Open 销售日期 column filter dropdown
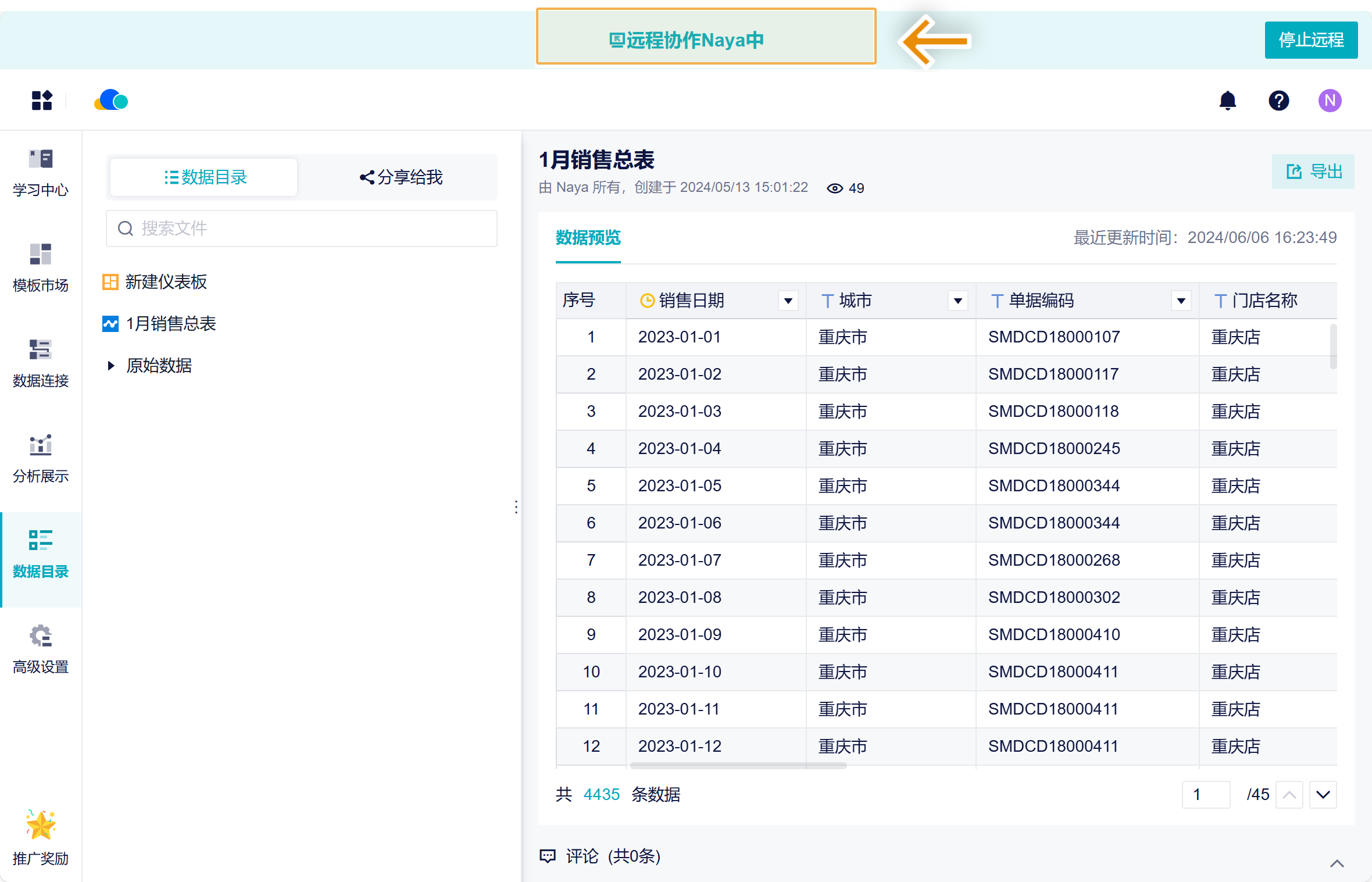 point(788,301)
